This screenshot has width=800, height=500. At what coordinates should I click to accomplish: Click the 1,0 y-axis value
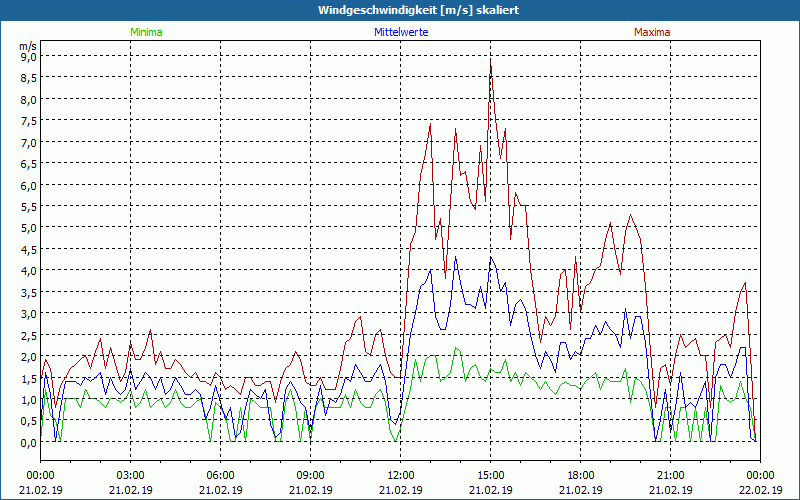point(28,399)
